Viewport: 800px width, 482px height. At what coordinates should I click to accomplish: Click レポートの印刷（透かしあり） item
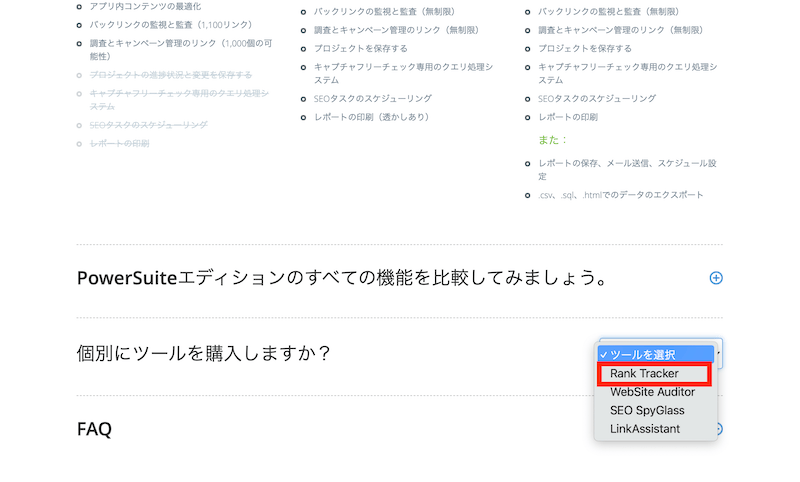373,117
